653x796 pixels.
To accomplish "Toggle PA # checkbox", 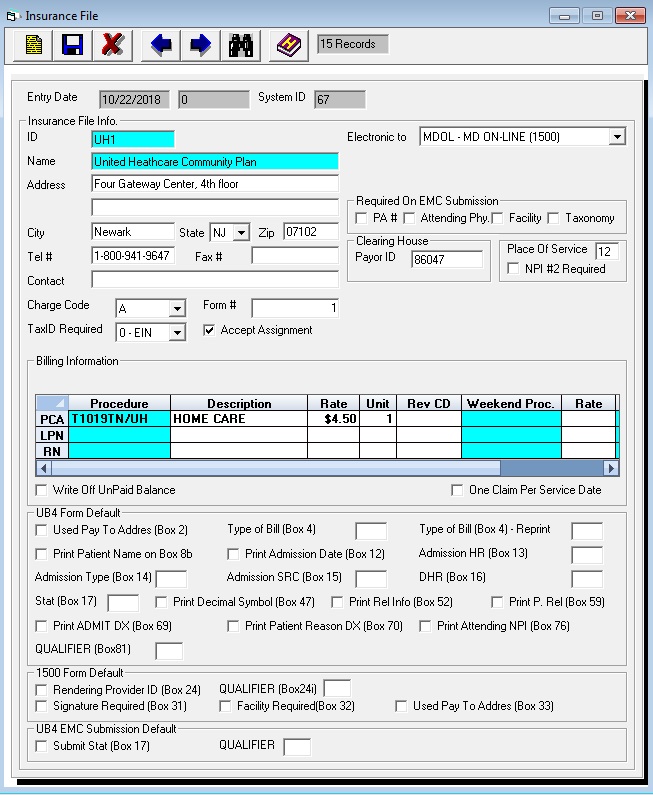I will pyautogui.click(x=361, y=218).
